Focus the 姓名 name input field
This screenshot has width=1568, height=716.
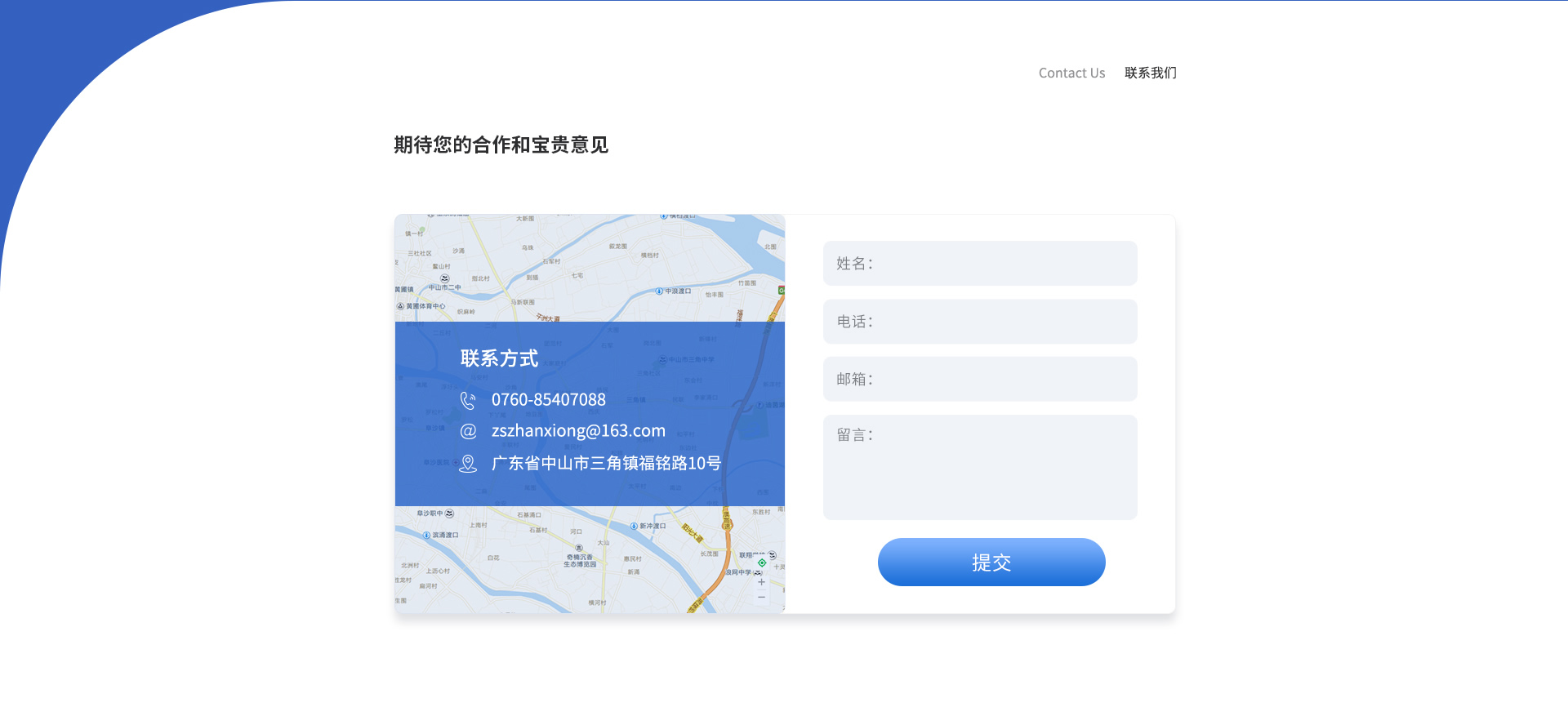click(980, 263)
